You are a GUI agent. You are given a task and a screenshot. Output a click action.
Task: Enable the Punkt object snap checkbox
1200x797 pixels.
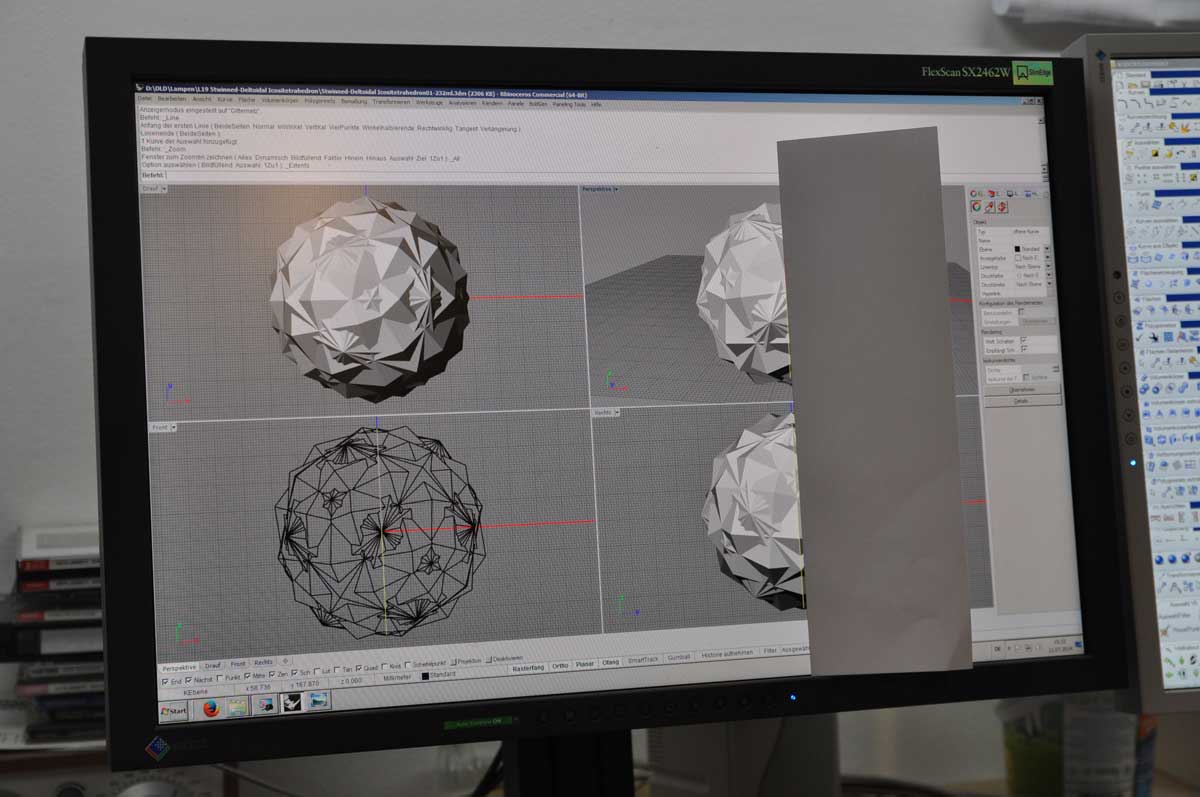[x=219, y=678]
